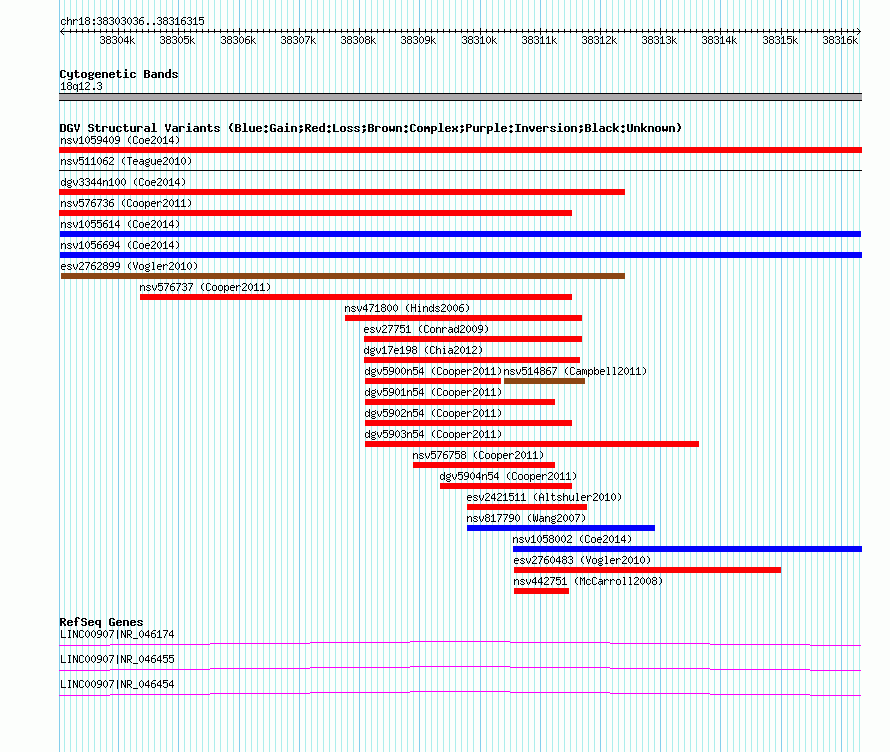Open esv2762899 (Vogler2010) label
Screen dimensions: 890x752
click(x=129, y=266)
